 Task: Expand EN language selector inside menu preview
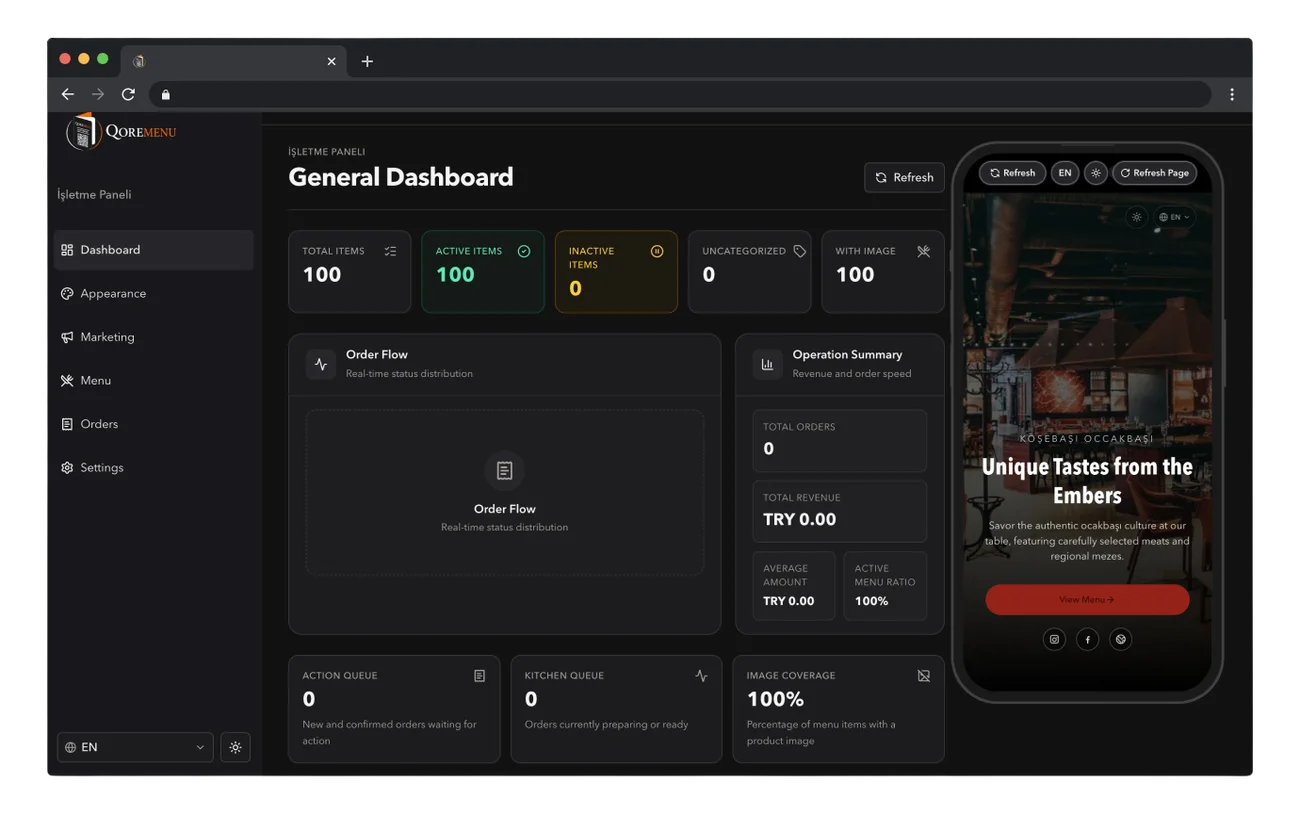click(1175, 217)
